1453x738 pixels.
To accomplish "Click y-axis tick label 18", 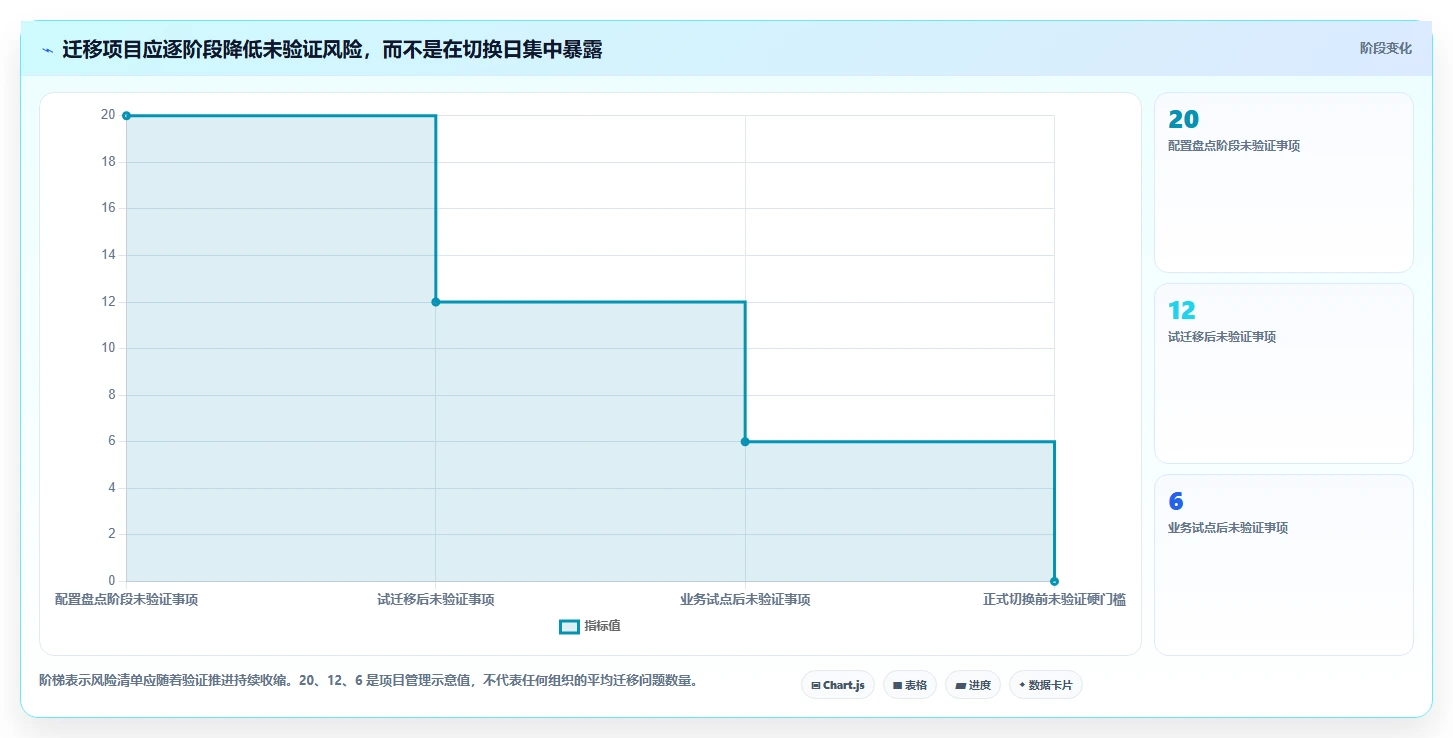I will [x=108, y=162].
